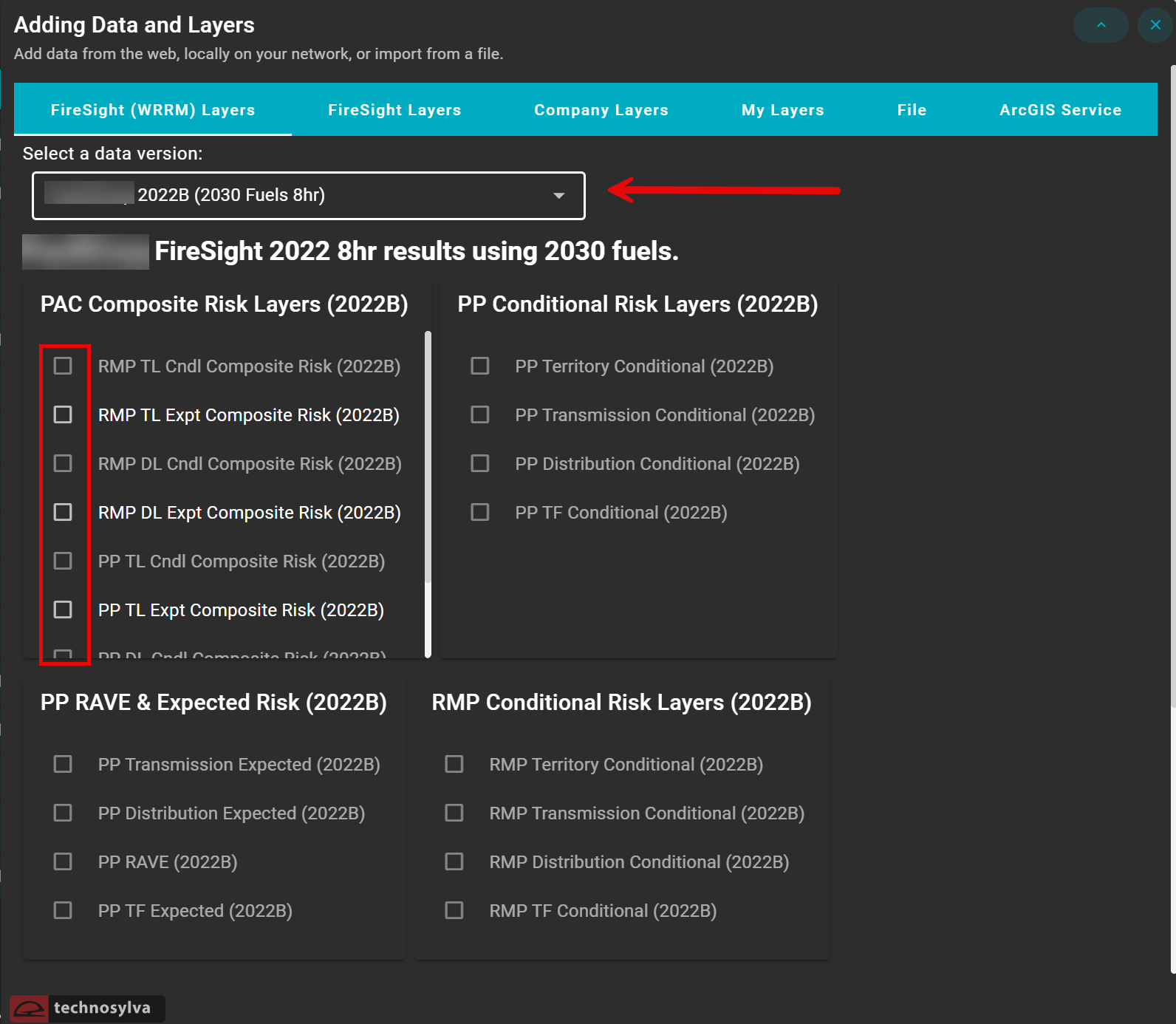Click the dropdown arrow in version selector

tap(559, 196)
